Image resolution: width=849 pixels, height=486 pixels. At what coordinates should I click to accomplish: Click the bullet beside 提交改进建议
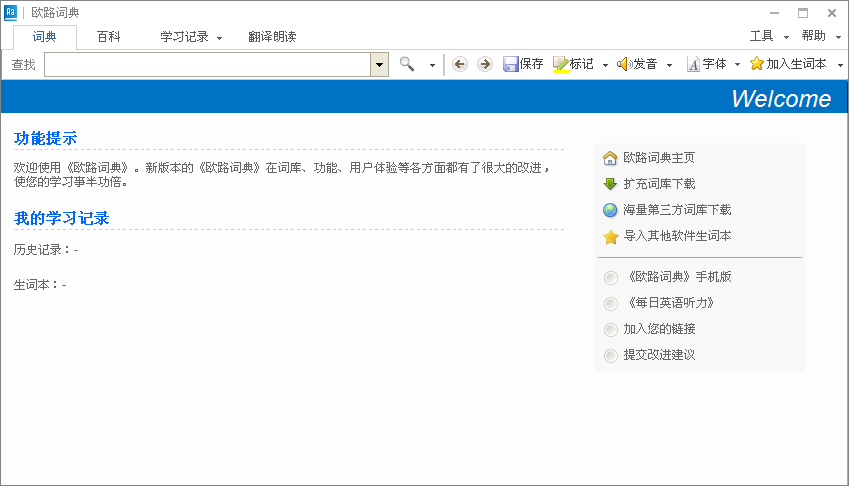pos(611,356)
